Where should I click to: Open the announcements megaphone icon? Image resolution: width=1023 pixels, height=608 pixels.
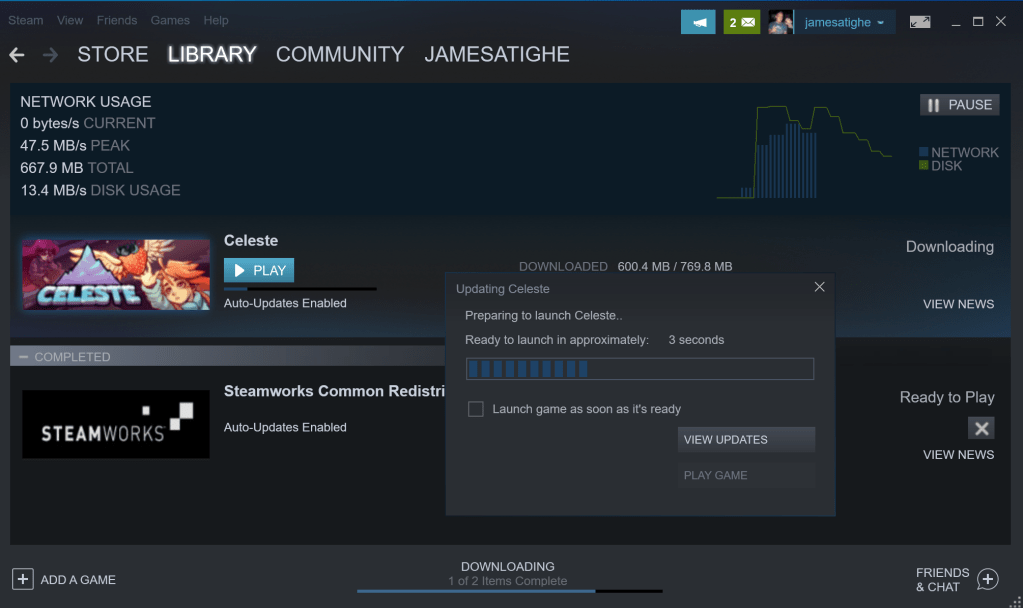(x=698, y=22)
